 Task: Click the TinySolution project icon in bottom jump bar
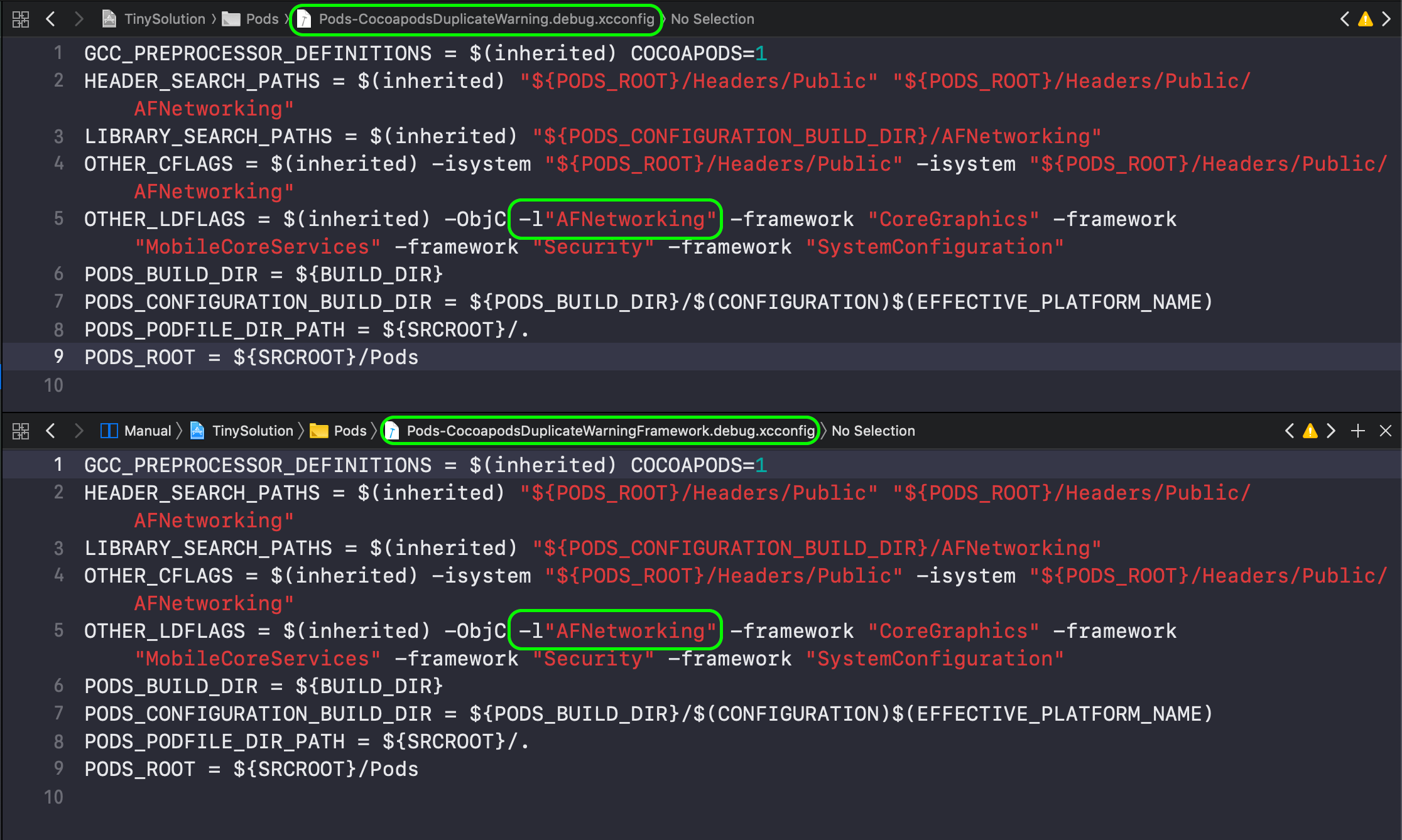click(198, 431)
